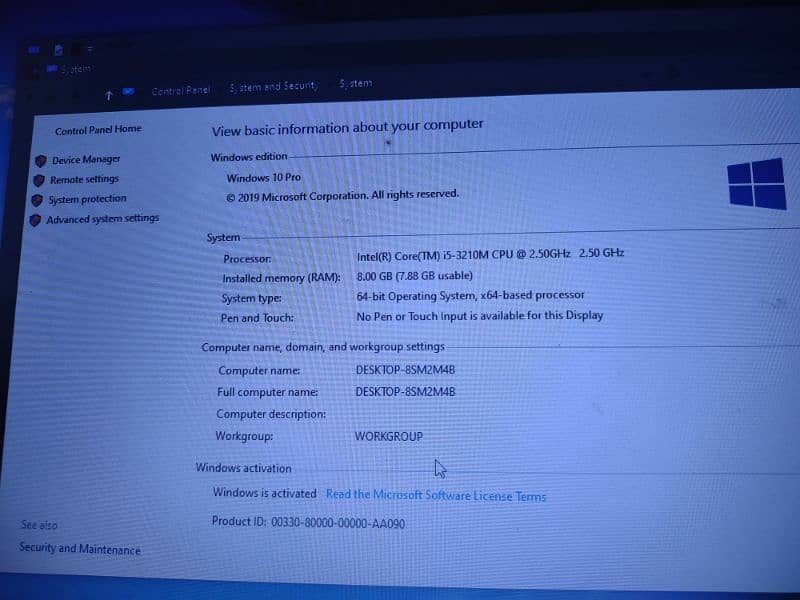Click the computer name DESKTOP-8SM2M4B value

pyautogui.click(x=405, y=370)
